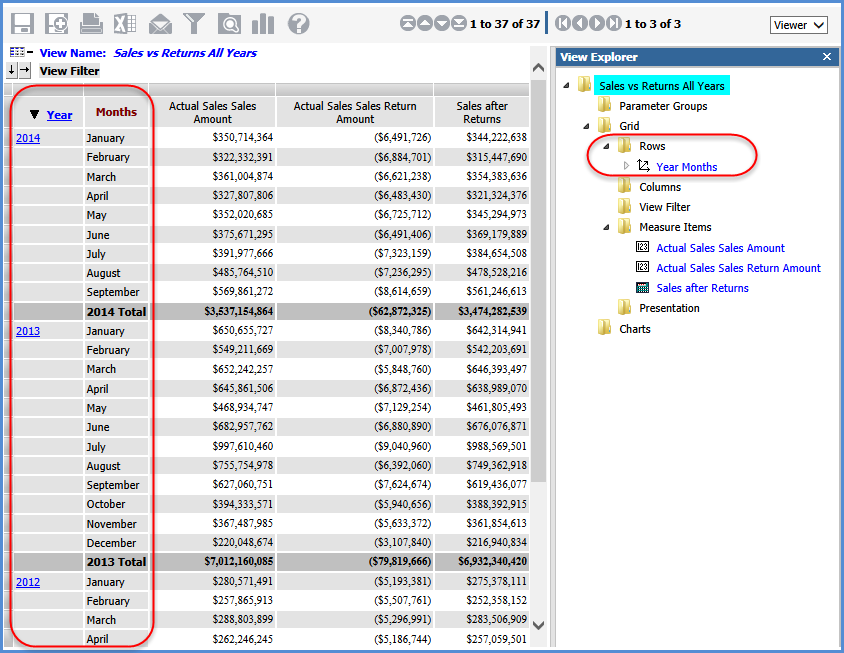Open the Viewer mode dropdown
Viewport: 844px width, 653px height.
(x=798, y=25)
